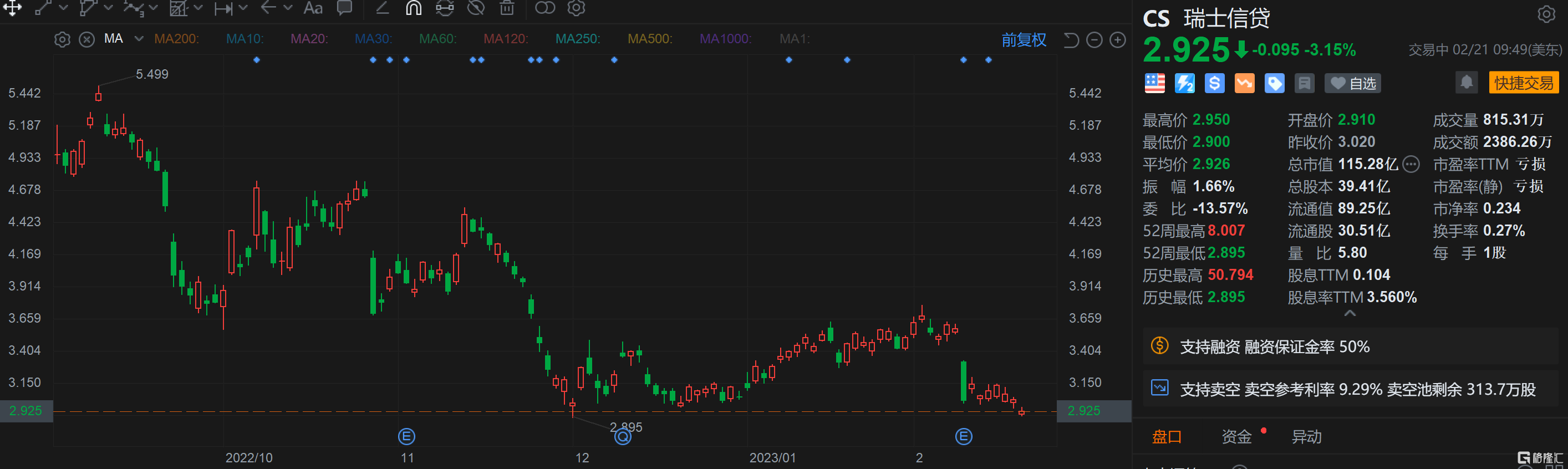Screen dimensions: 1568x469
Task: Reset chart view with undo arrow
Action: (x=1071, y=40)
